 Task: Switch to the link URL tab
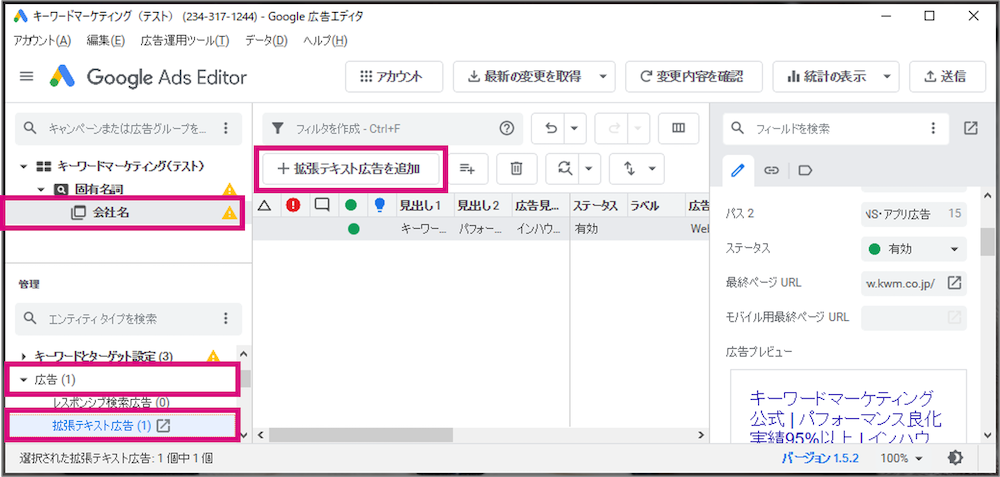[x=772, y=170]
